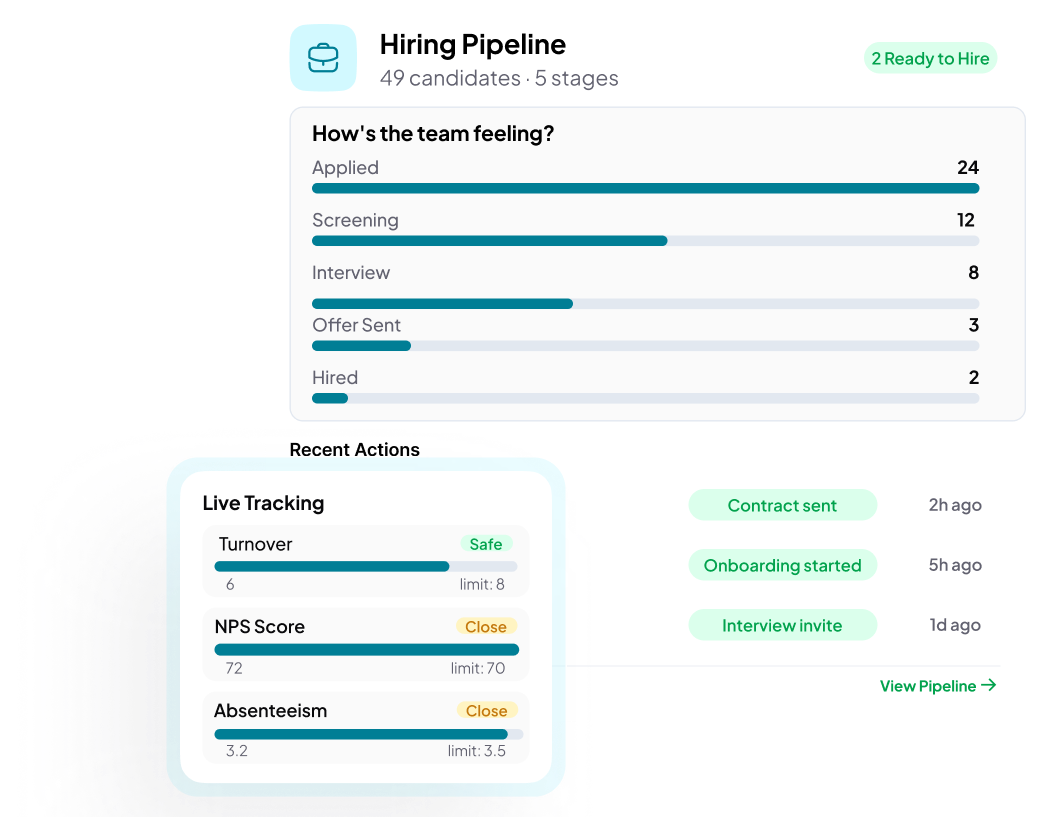Click the Close badge on NPS Score
Viewport: 1037px width, 817px height.
(x=486, y=627)
